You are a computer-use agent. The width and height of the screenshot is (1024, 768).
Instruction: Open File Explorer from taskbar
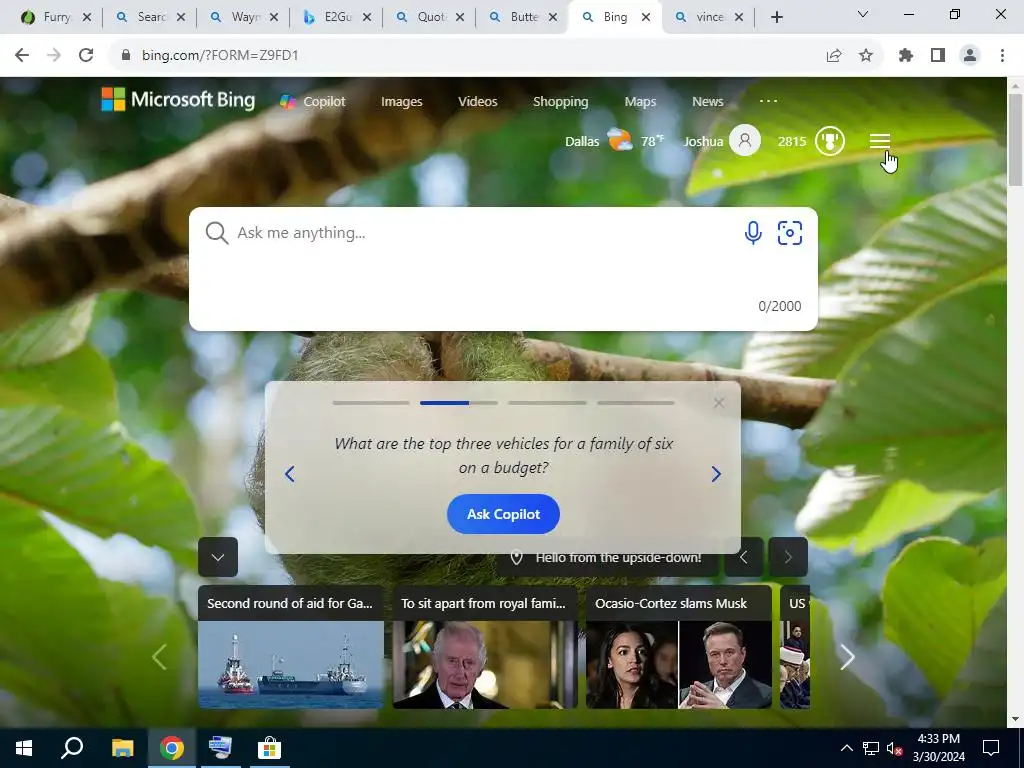122,748
